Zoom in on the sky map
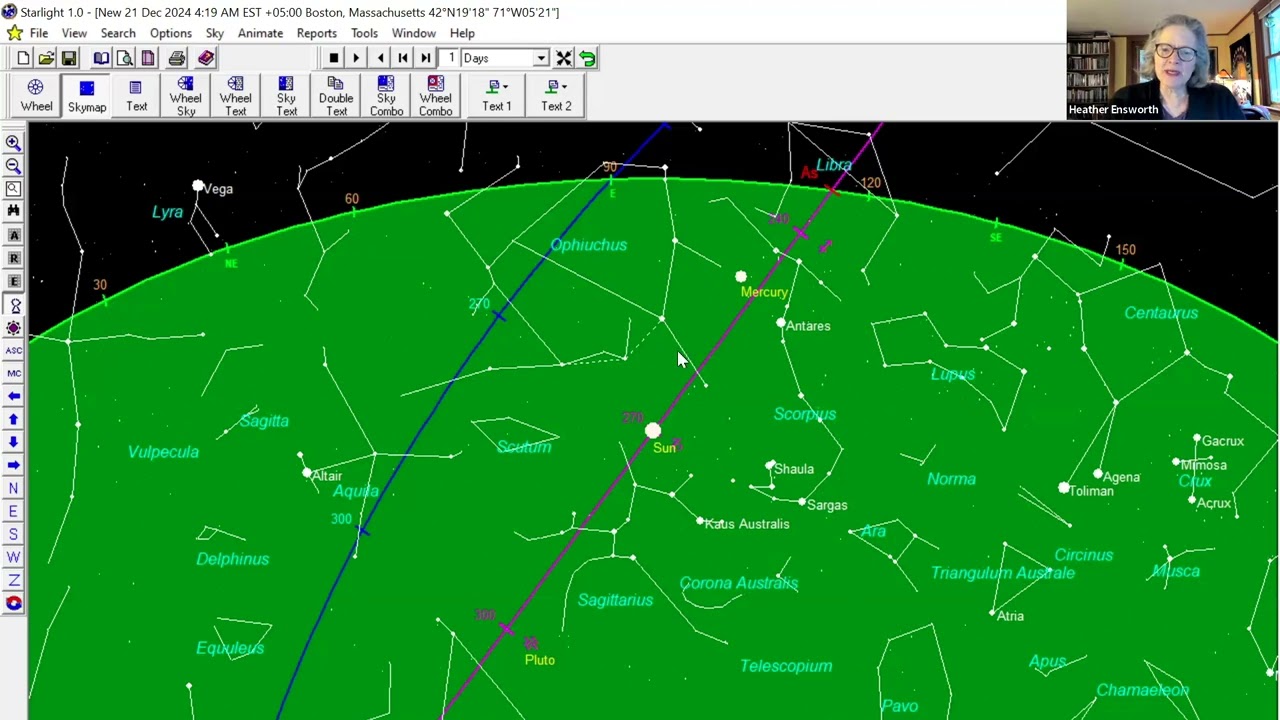 tap(13, 143)
